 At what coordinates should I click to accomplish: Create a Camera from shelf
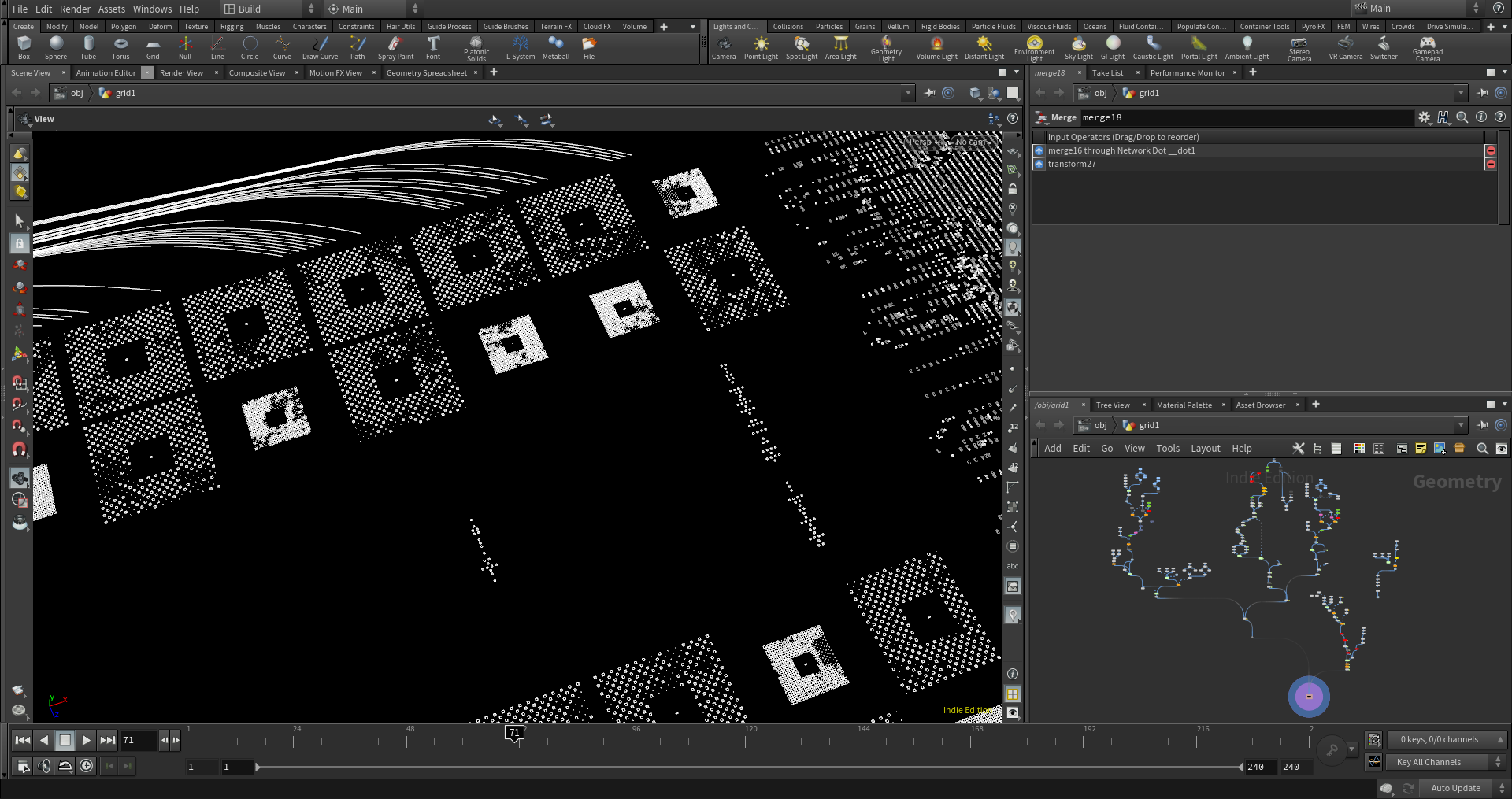coord(724,47)
